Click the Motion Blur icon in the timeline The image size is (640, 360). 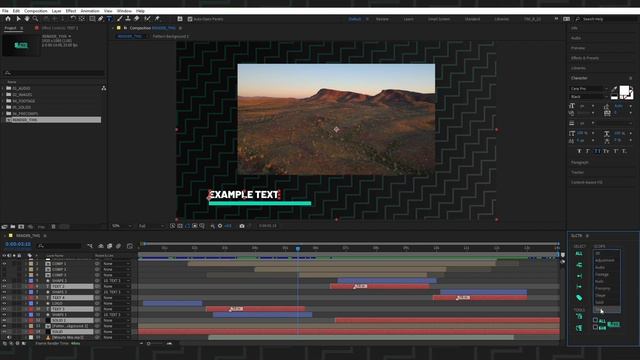pos(119,246)
